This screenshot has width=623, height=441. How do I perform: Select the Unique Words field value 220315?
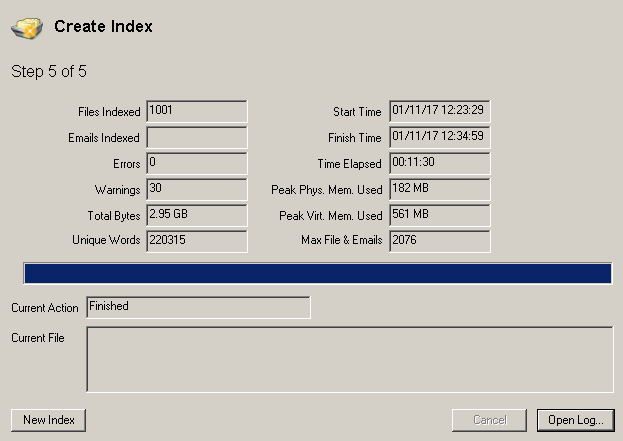click(x=196, y=241)
